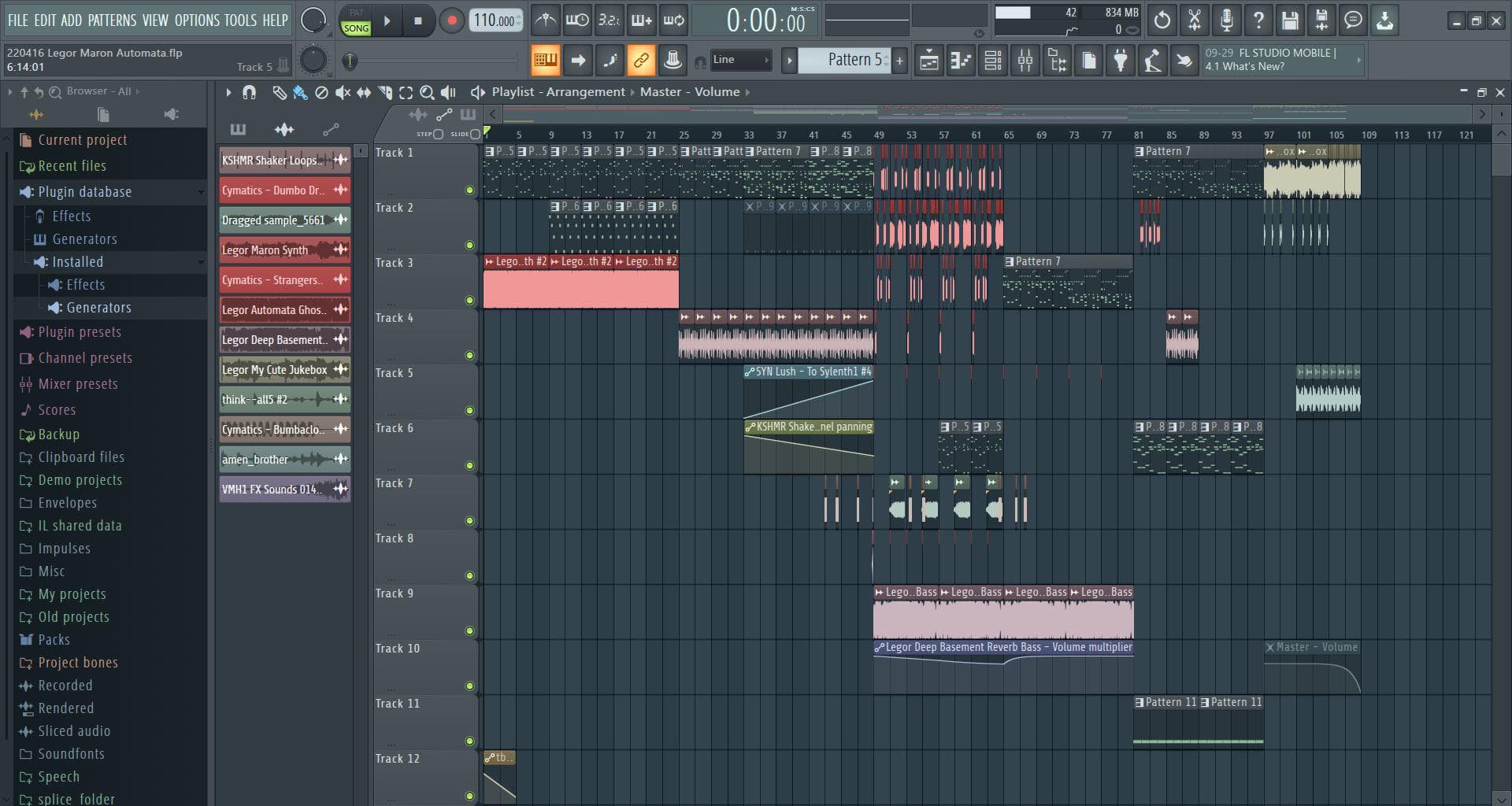Click the metronome icon
This screenshot has width=1512, height=806.
[x=545, y=20]
